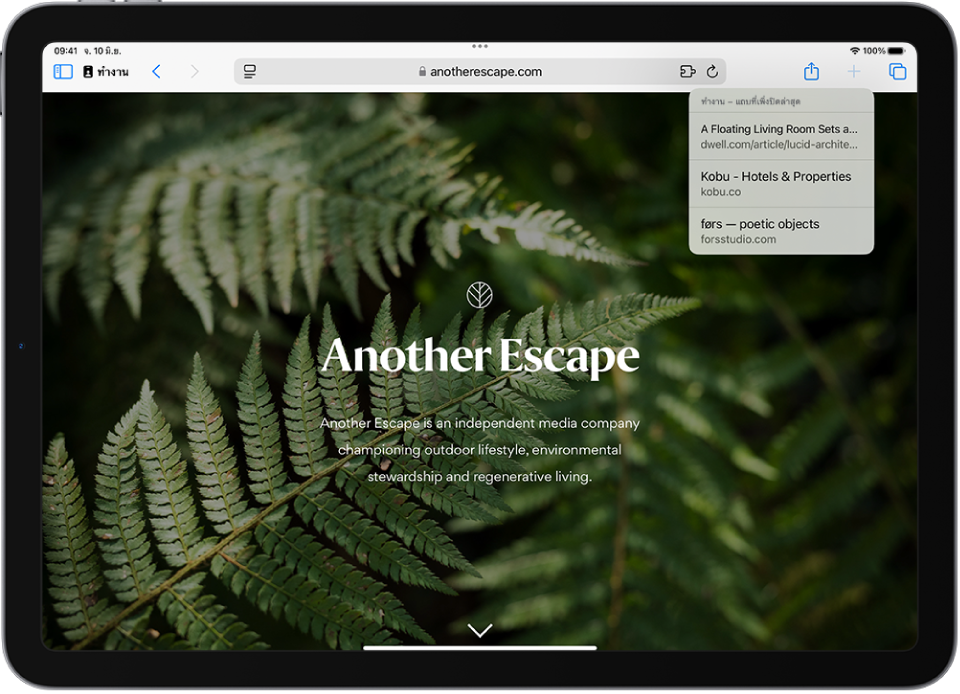Go back to previous page

[x=156, y=72]
